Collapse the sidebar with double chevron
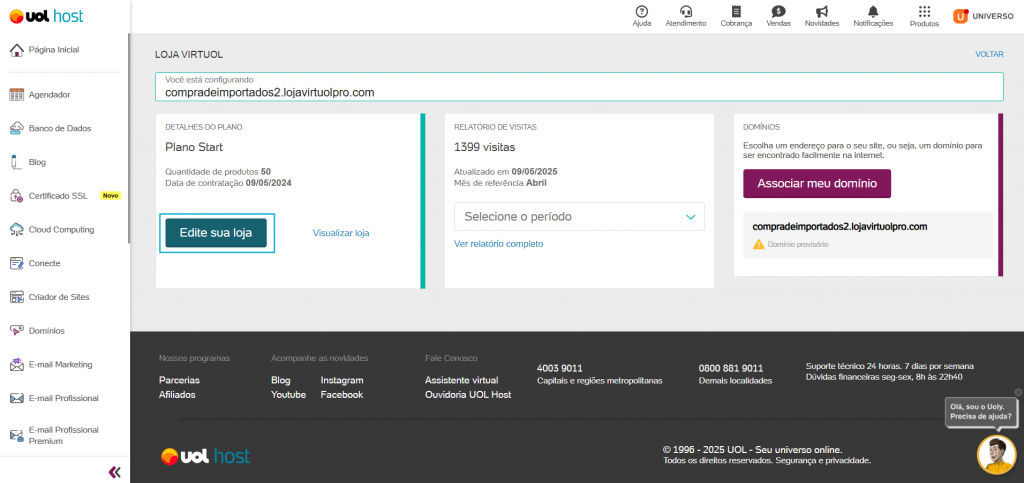 click(114, 472)
